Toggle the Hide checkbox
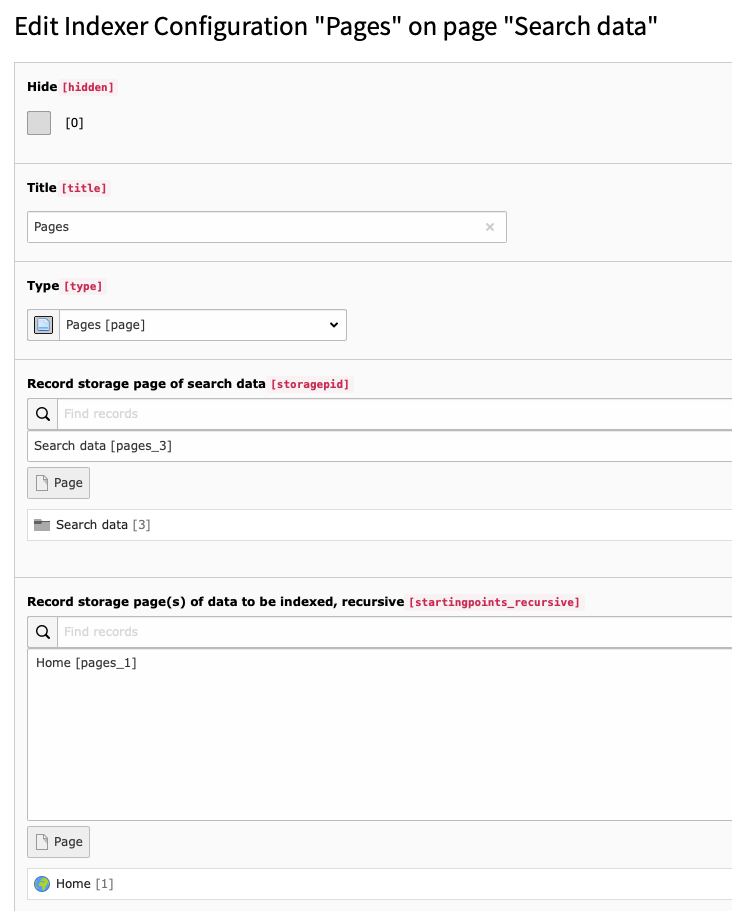Screen dimensions: 732x911 [x=38, y=122]
